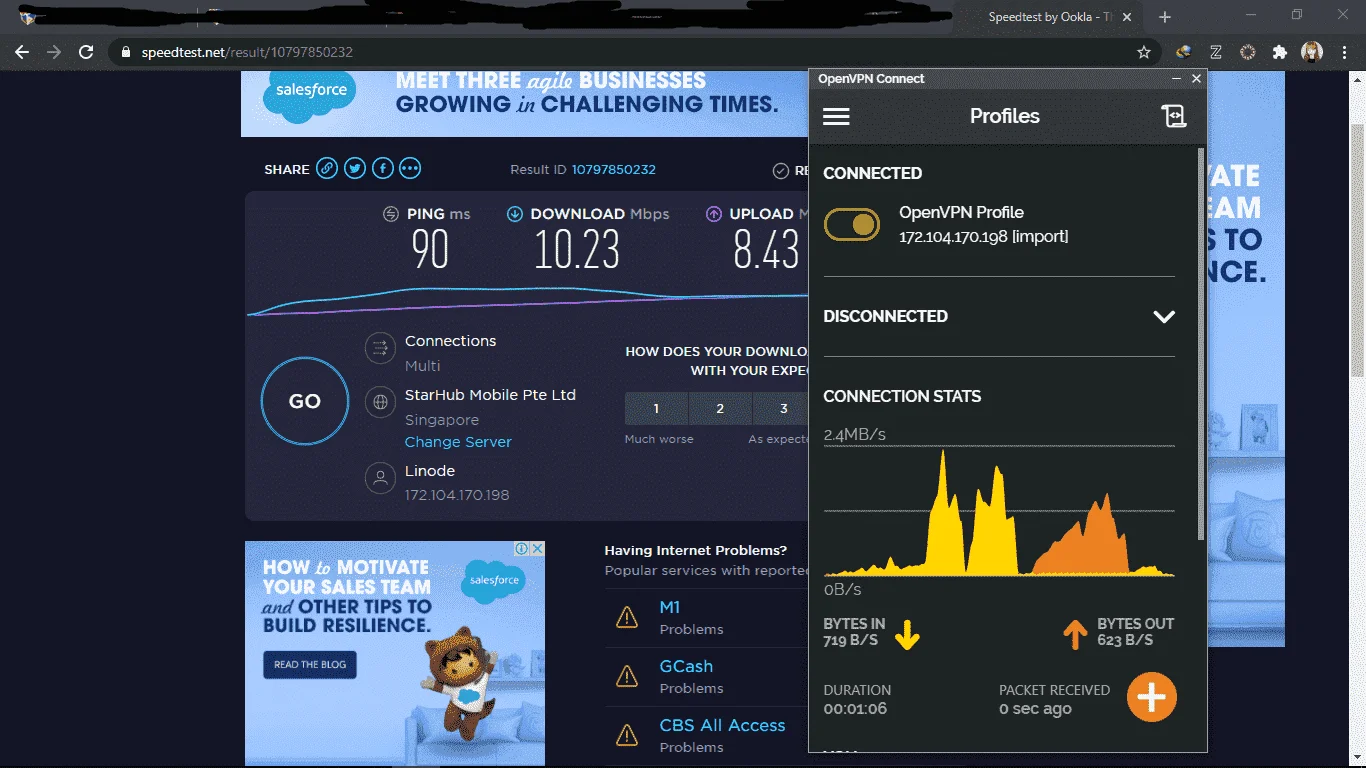
Task: Open the CBS All Access problems link
Action: click(x=722, y=725)
